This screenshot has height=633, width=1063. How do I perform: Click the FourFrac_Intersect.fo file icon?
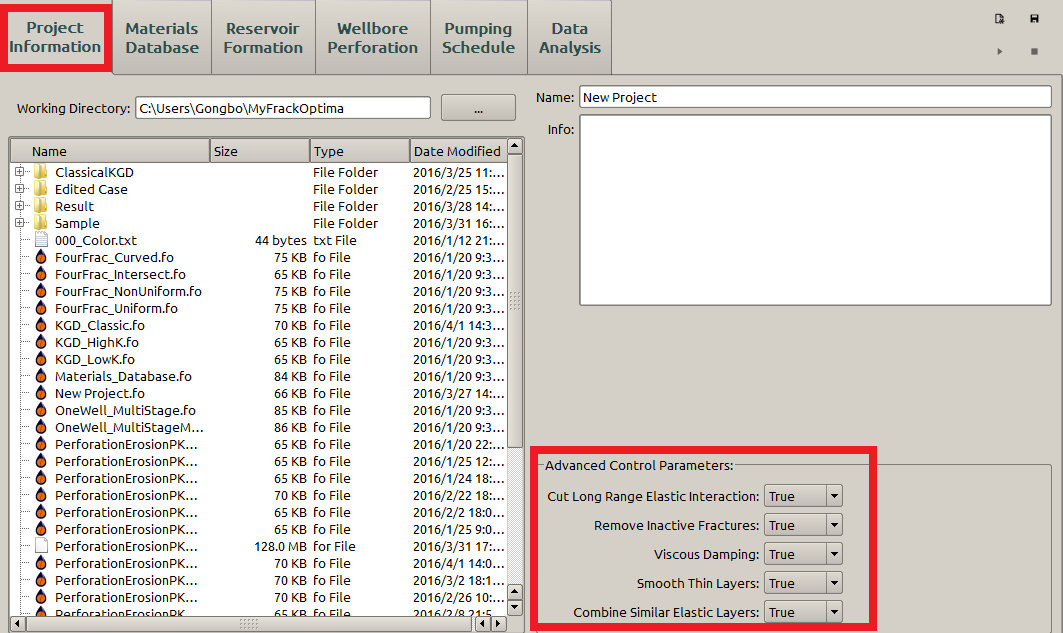[x=41, y=274]
